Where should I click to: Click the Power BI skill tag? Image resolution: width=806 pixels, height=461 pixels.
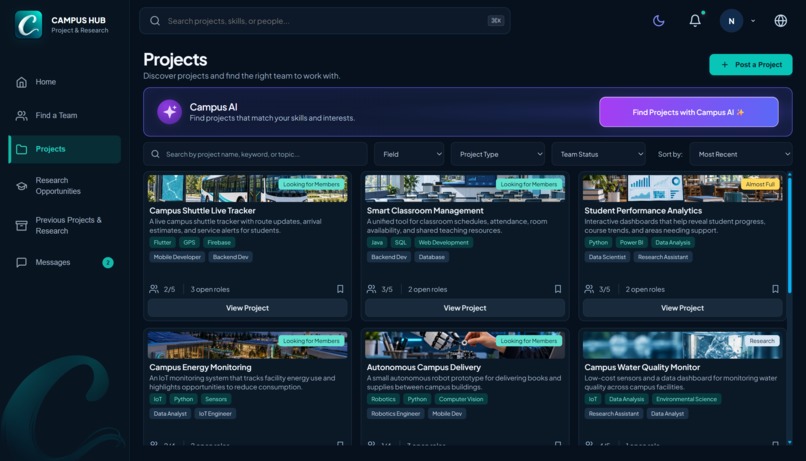pos(631,243)
